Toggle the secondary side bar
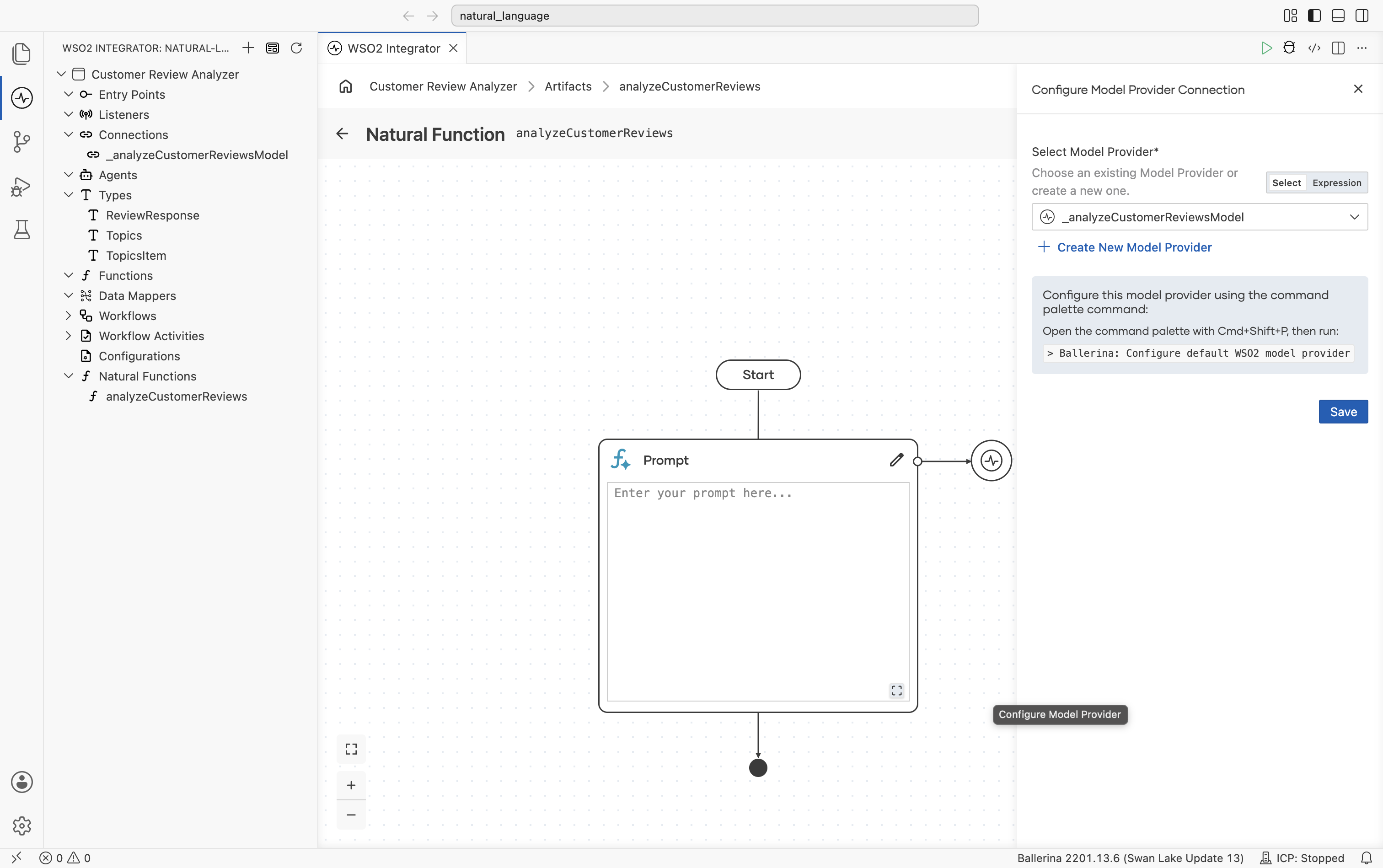This screenshot has width=1383, height=868. pos(1362,16)
